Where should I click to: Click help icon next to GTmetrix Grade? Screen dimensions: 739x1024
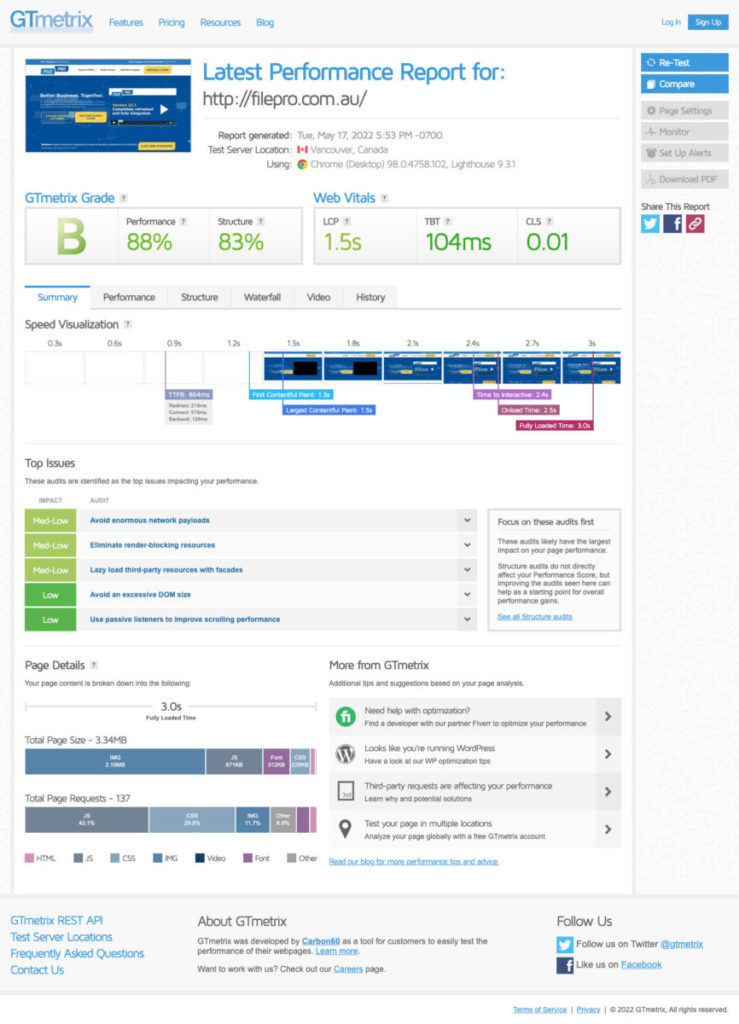[124, 198]
